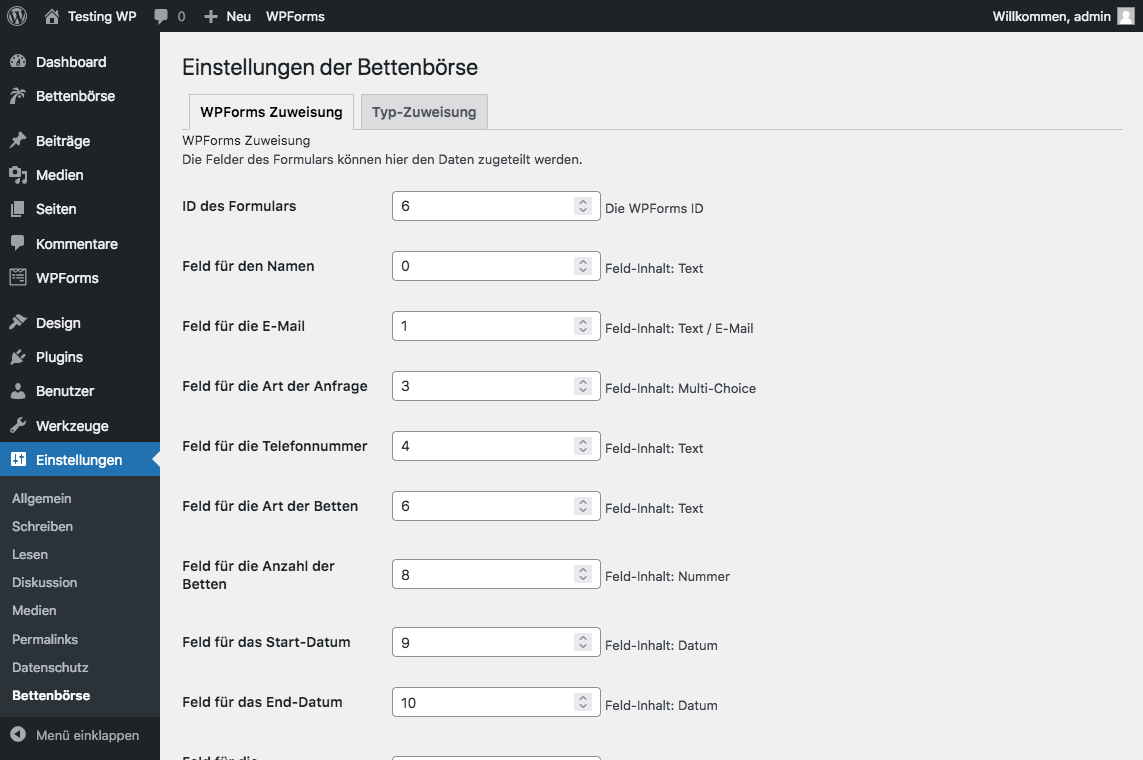
Task: Open Bettenbörse settings submenu entry
Action: tap(51, 695)
